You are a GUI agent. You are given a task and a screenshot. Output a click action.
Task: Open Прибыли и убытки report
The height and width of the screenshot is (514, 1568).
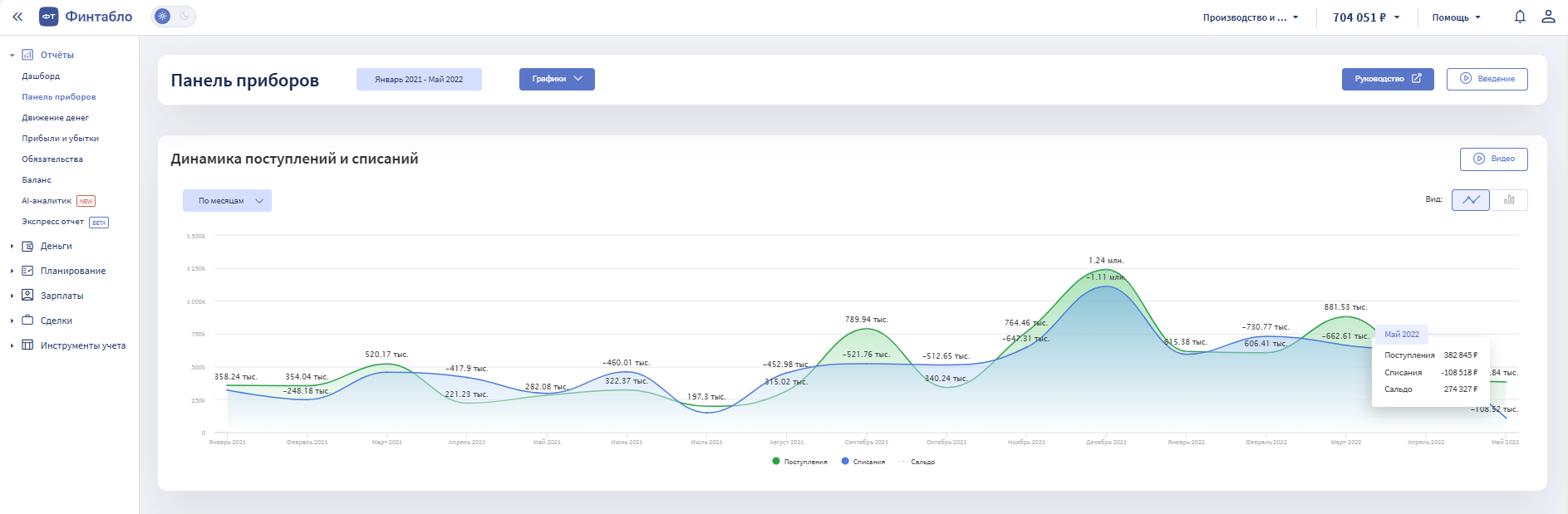coord(60,139)
